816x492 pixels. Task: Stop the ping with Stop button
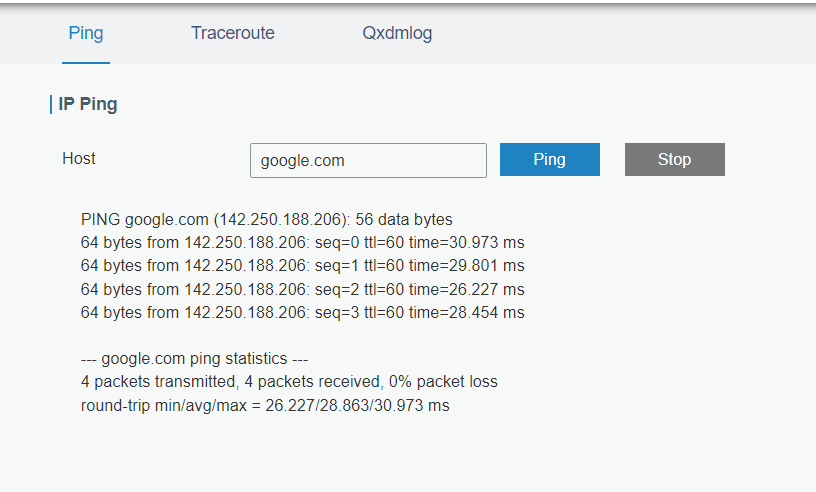click(674, 159)
